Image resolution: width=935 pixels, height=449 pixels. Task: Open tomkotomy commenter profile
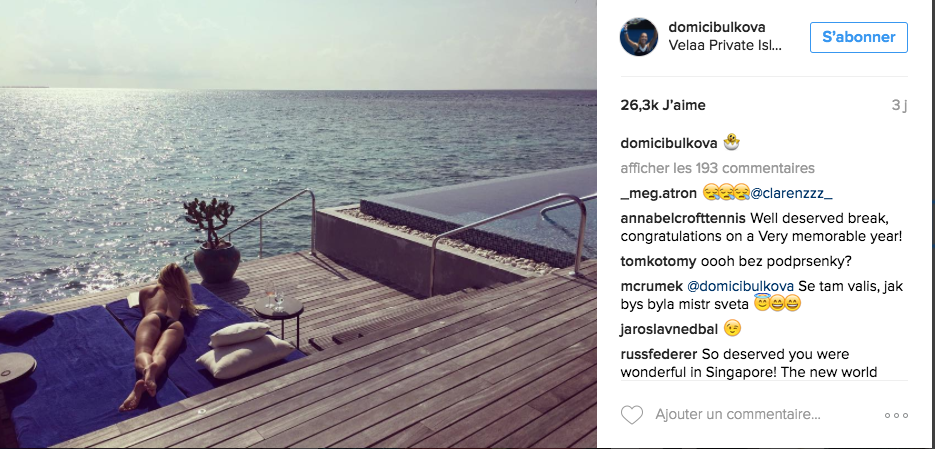point(658,261)
